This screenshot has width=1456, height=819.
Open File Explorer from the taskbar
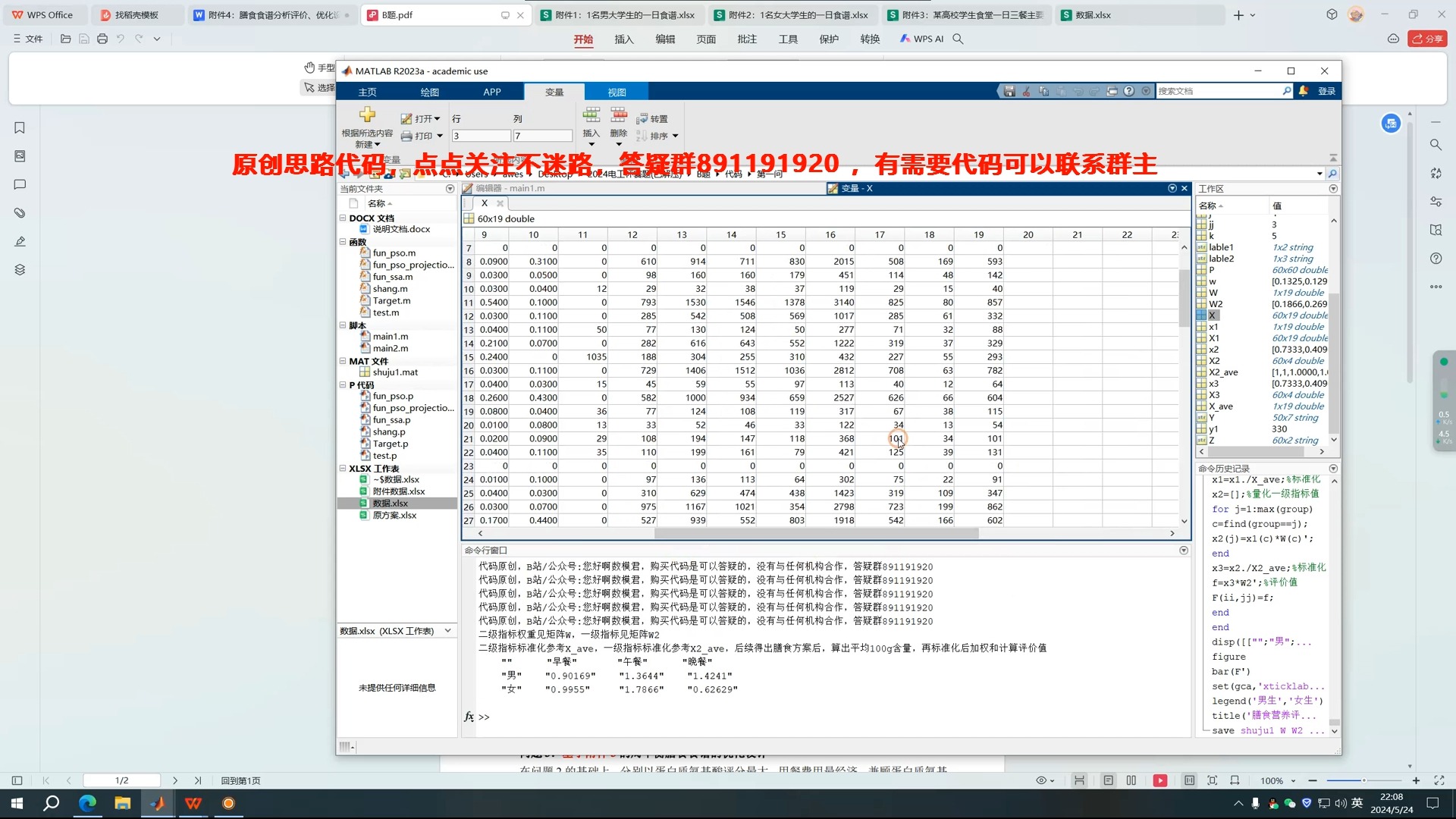[123, 803]
